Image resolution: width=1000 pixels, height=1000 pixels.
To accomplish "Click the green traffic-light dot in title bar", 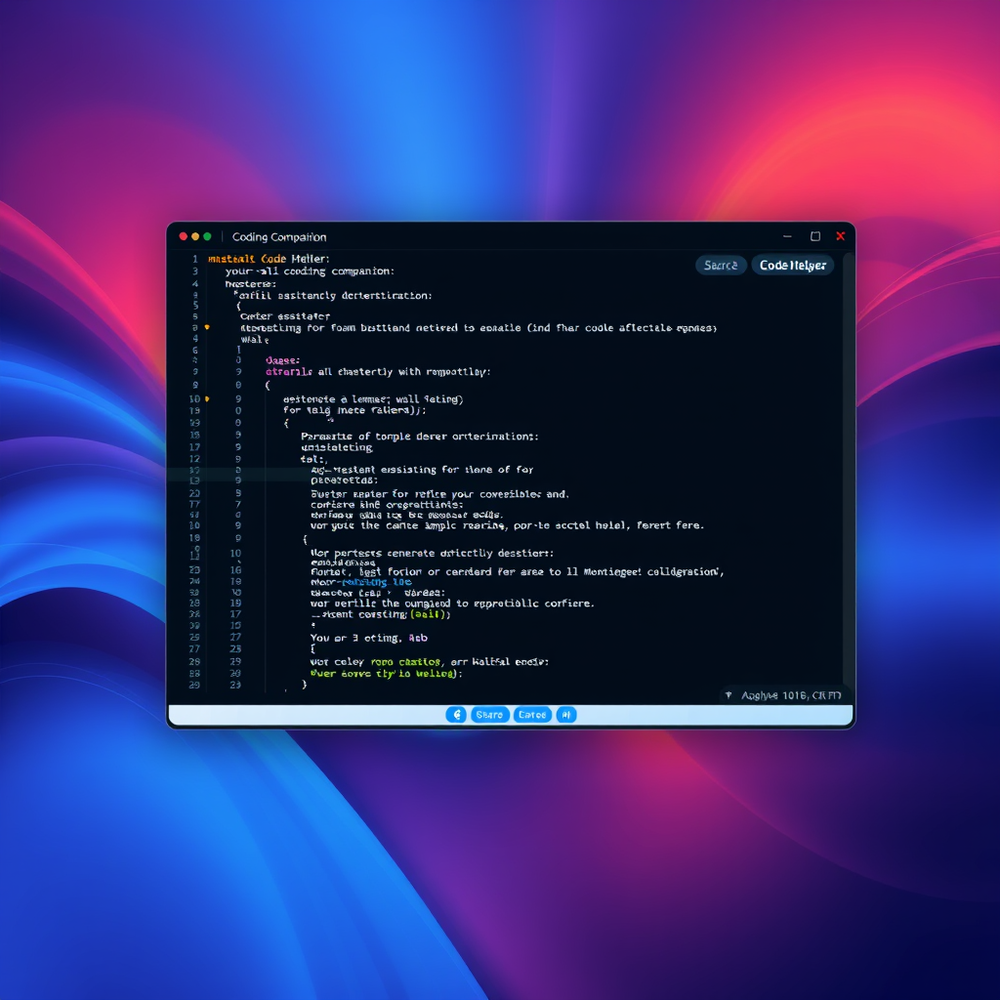I will click(207, 237).
